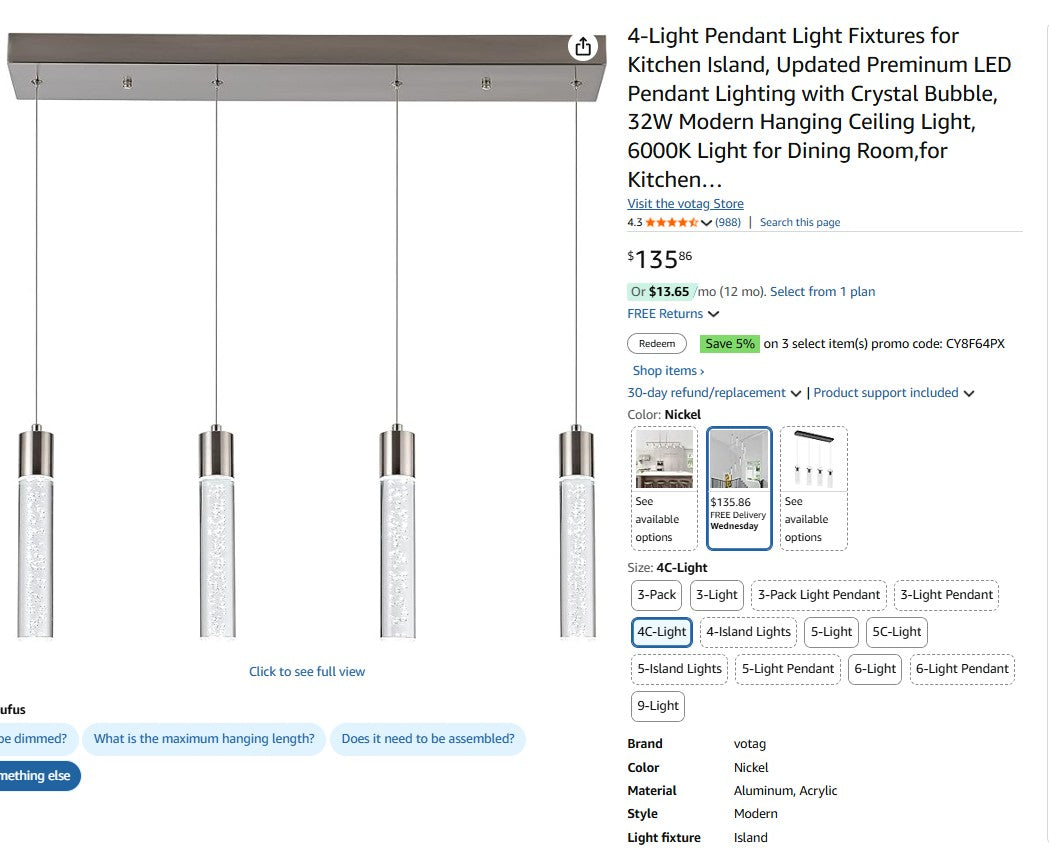Expand Product support included details

(x=888, y=392)
